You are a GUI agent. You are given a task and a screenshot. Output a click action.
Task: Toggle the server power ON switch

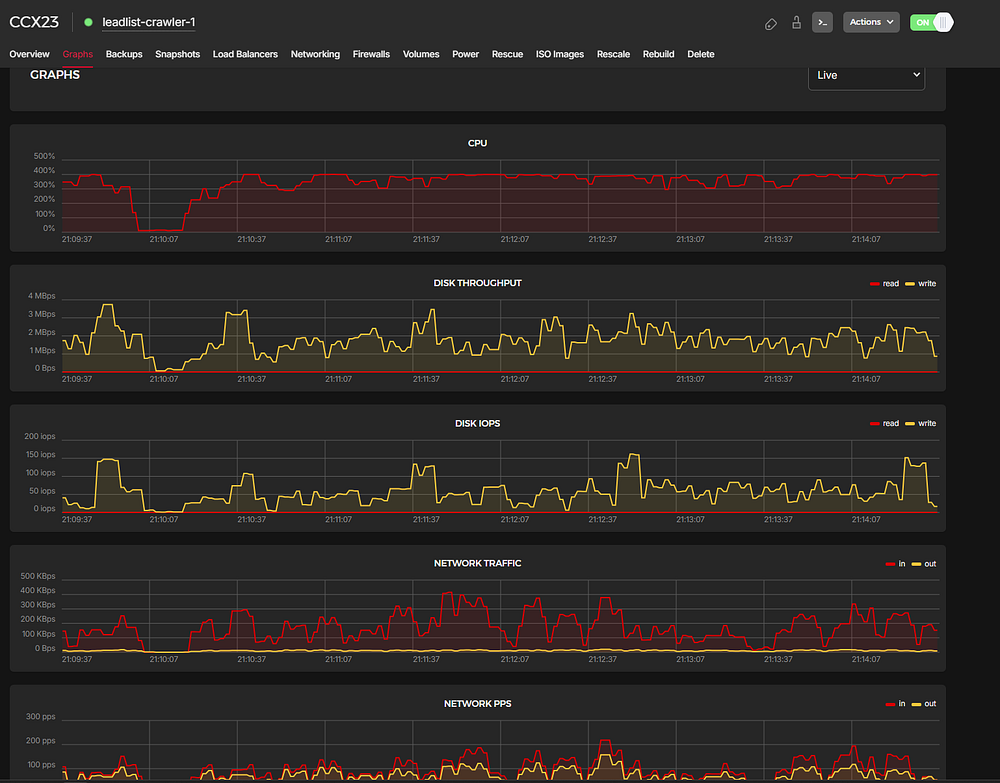(931, 22)
